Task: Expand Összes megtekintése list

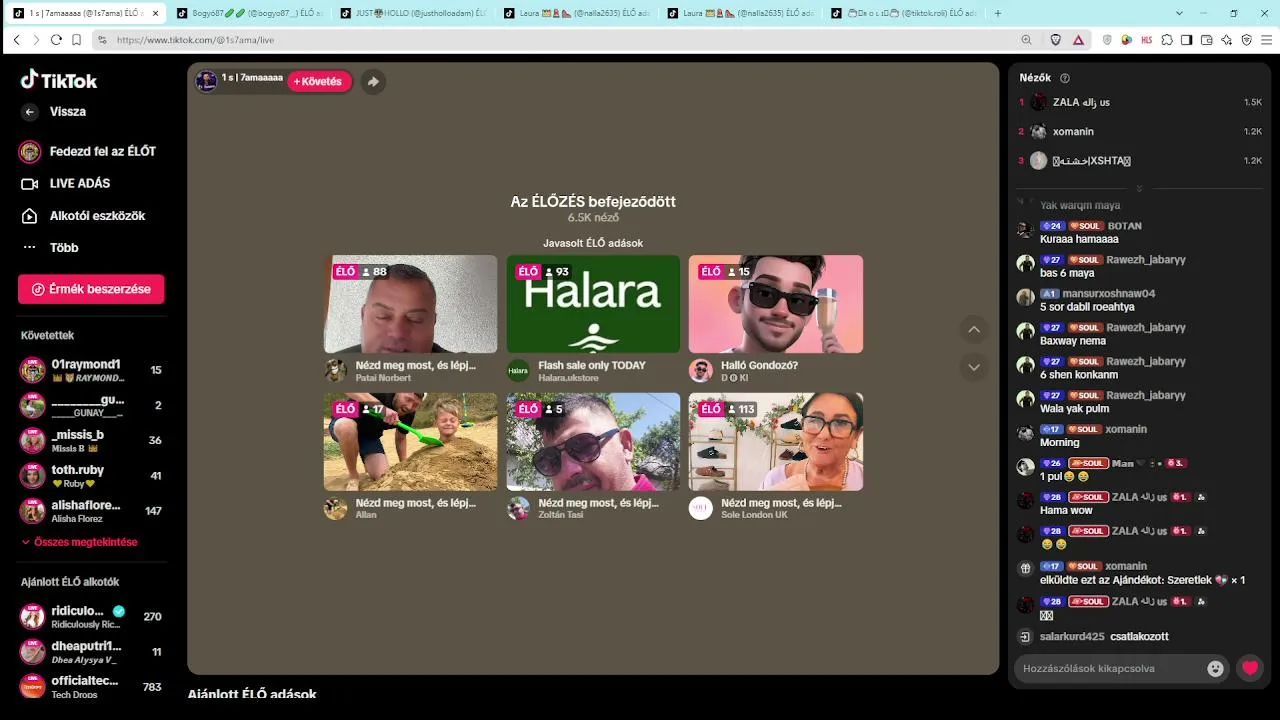Action: (x=80, y=542)
